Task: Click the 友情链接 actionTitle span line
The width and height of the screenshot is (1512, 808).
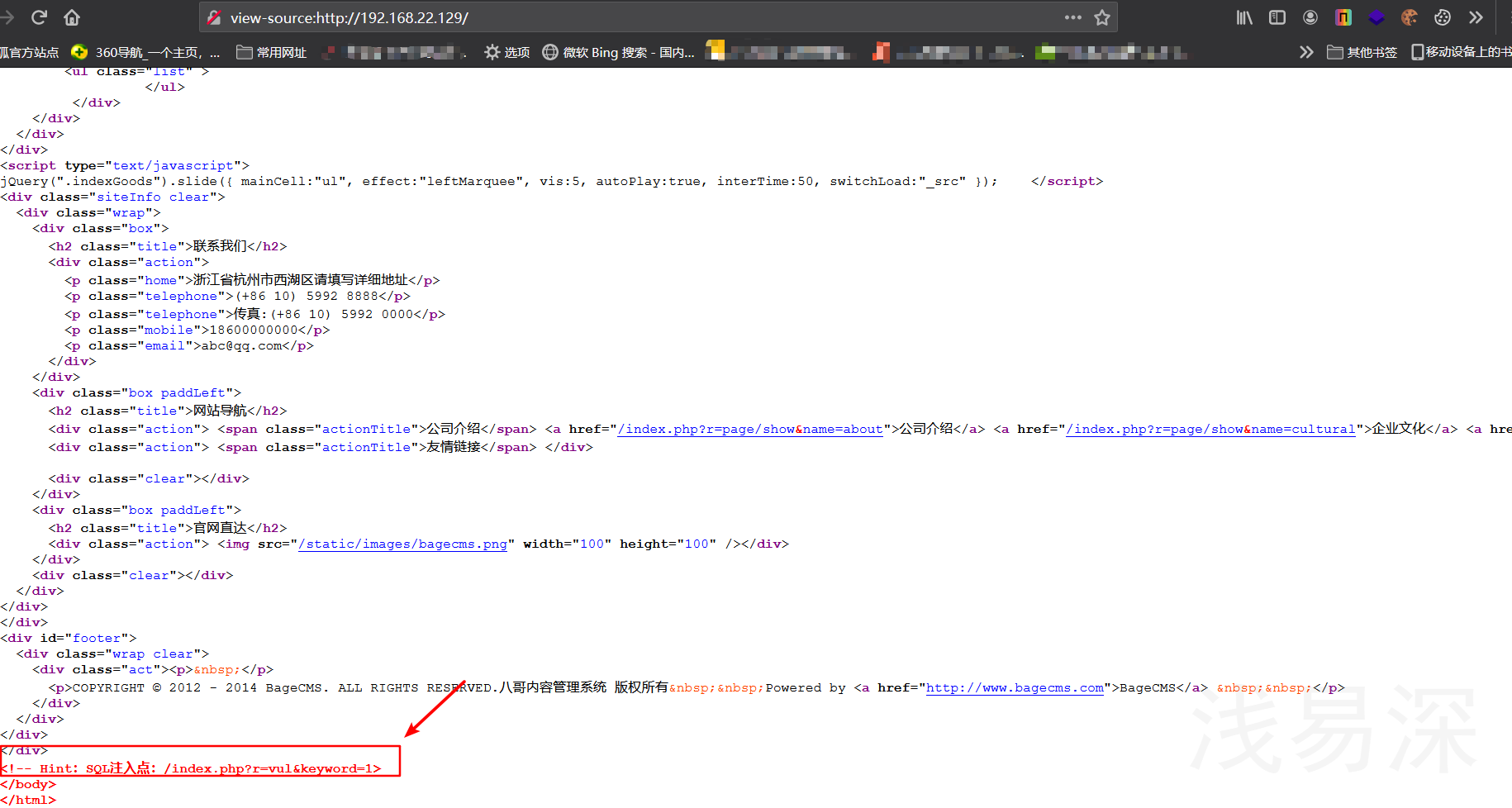Action: pos(321,447)
